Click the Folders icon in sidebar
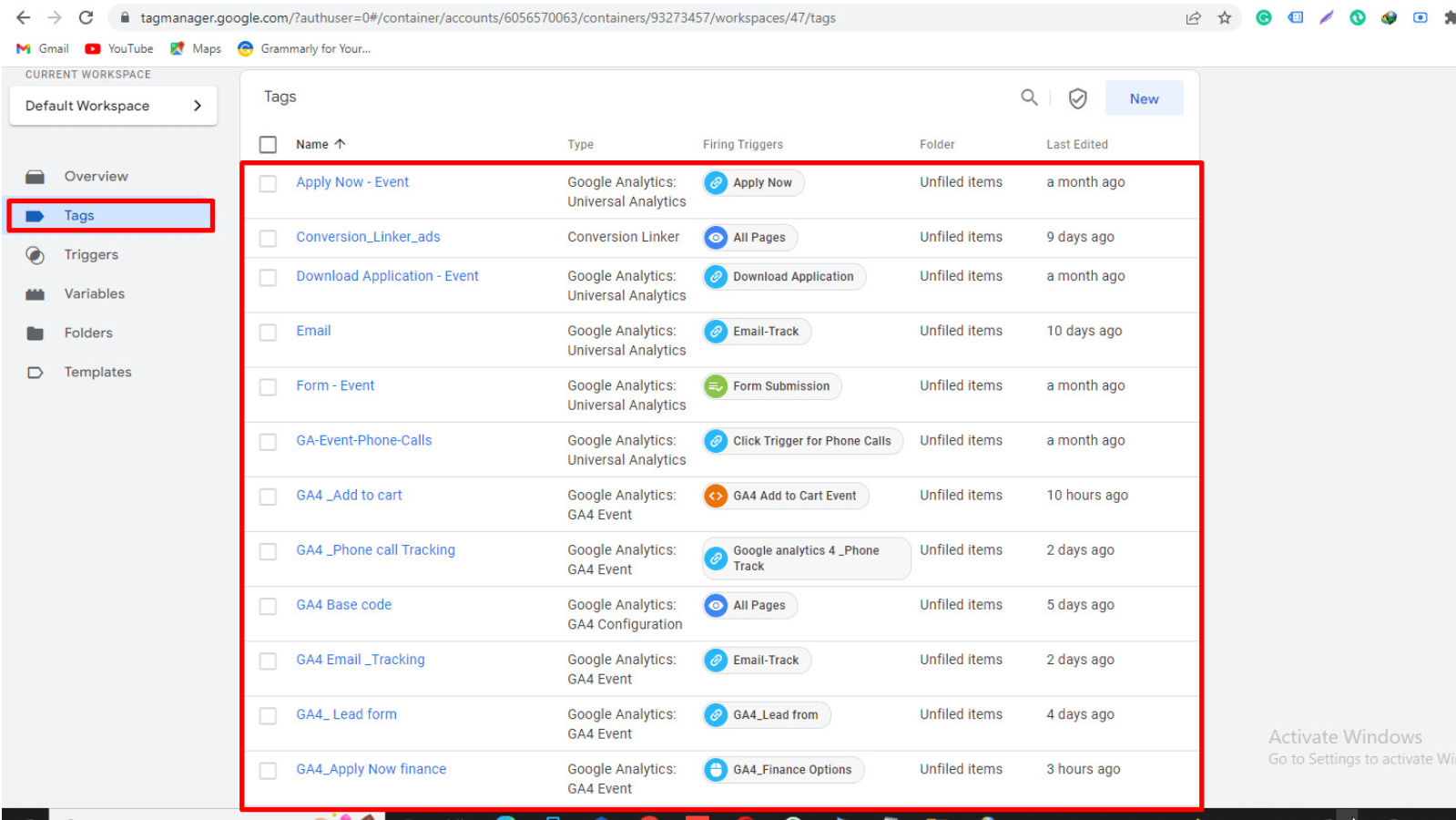Screen dimensions: 1456x820 36,333
